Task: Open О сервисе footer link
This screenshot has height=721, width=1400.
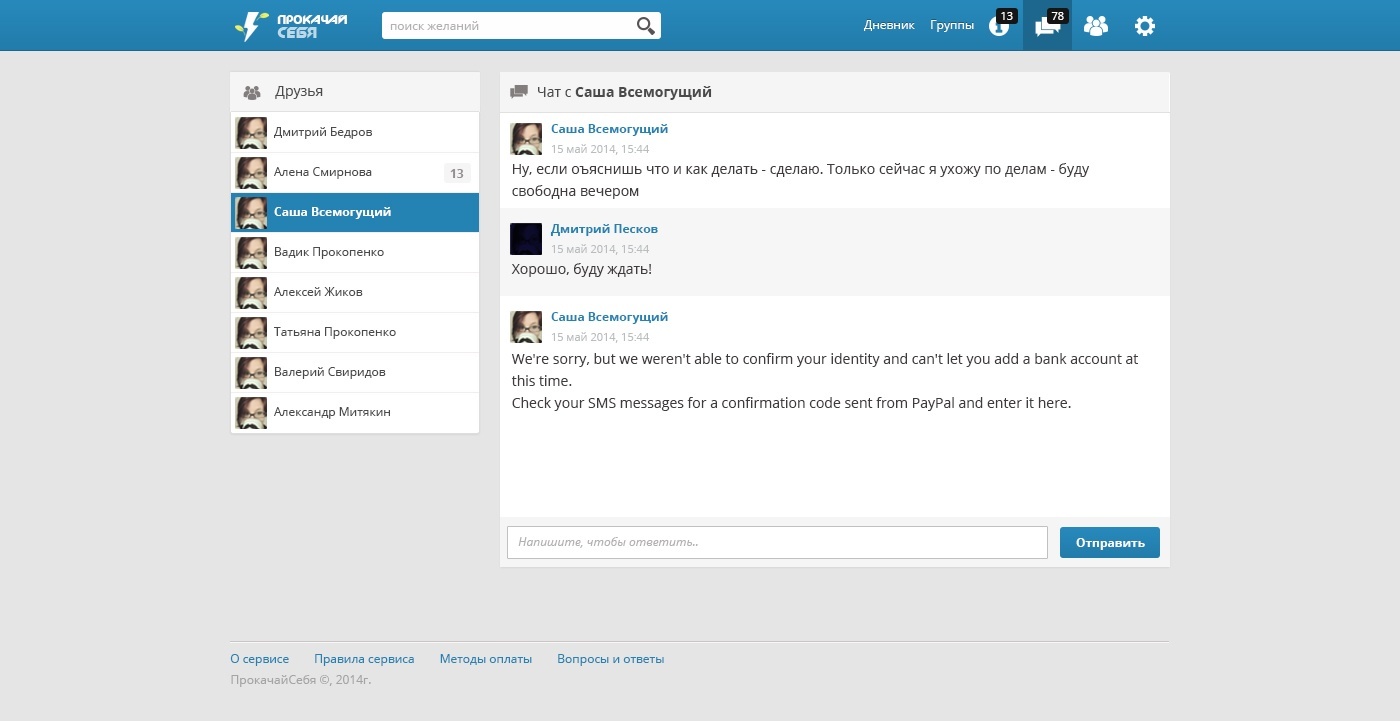Action: (x=259, y=659)
